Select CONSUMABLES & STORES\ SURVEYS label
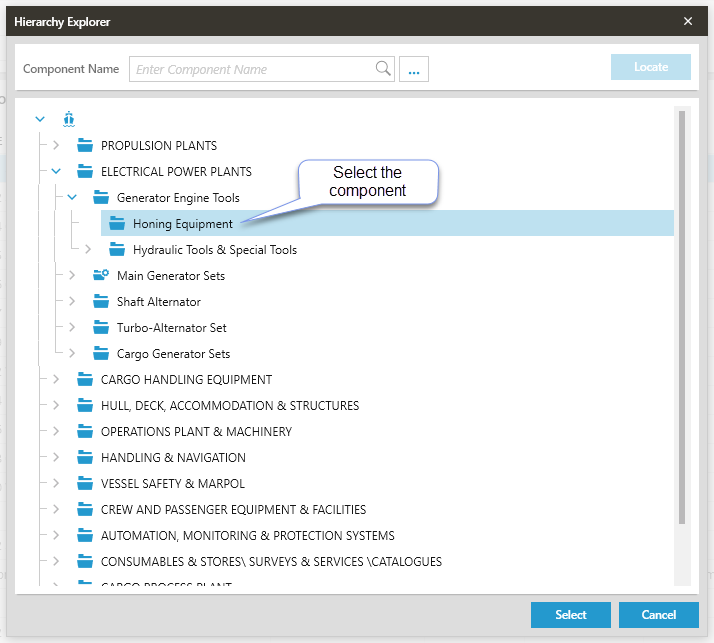Image resolution: width=714 pixels, height=643 pixels. pos(271,561)
